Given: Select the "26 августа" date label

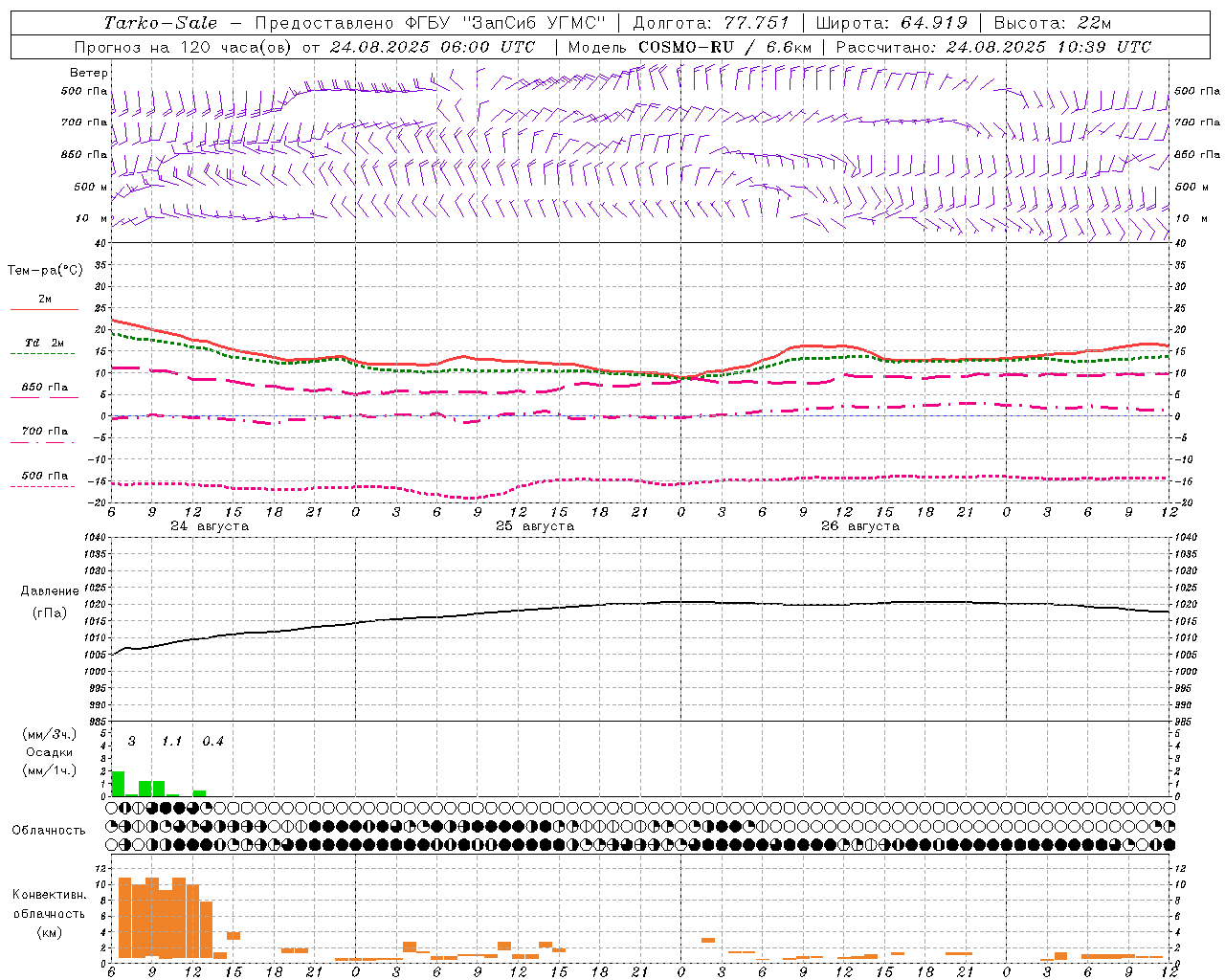Looking at the screenshot, I should click(860, 526).
